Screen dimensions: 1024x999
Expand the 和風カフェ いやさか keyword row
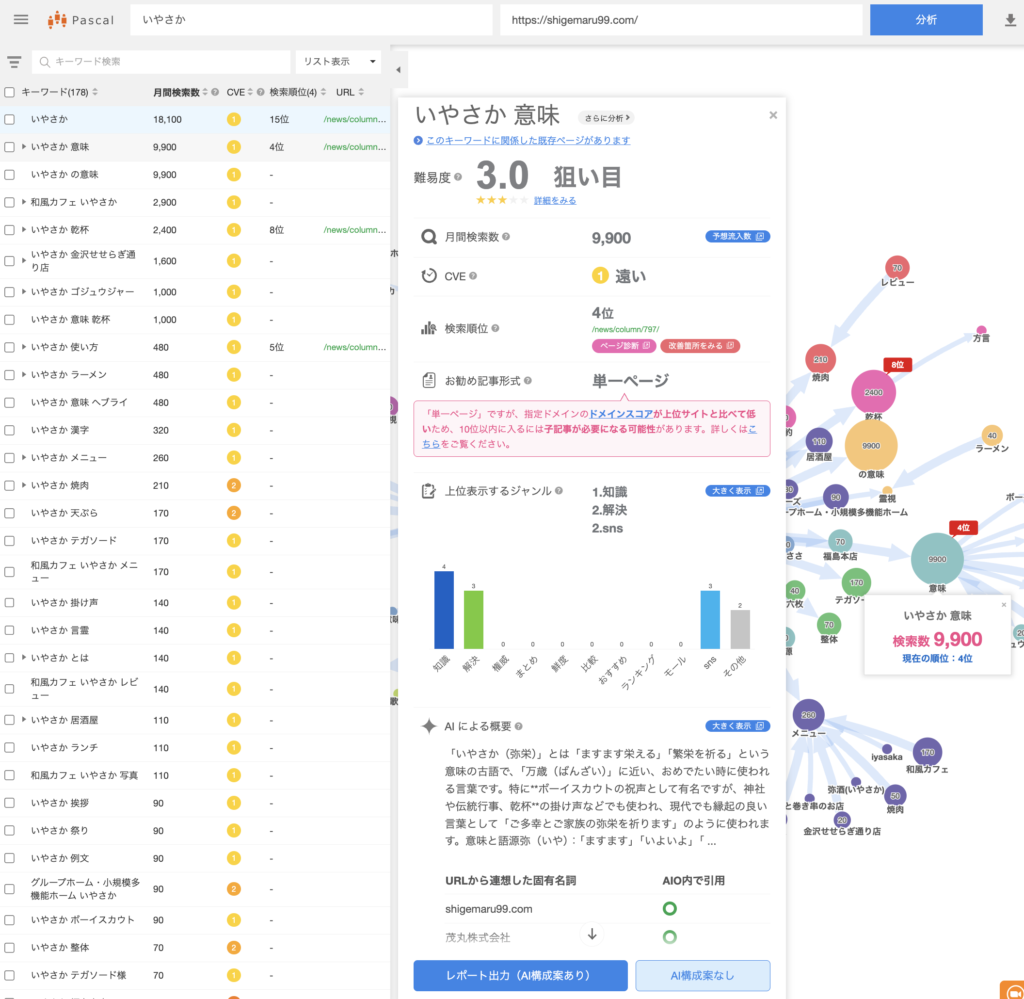click(24, 202)
